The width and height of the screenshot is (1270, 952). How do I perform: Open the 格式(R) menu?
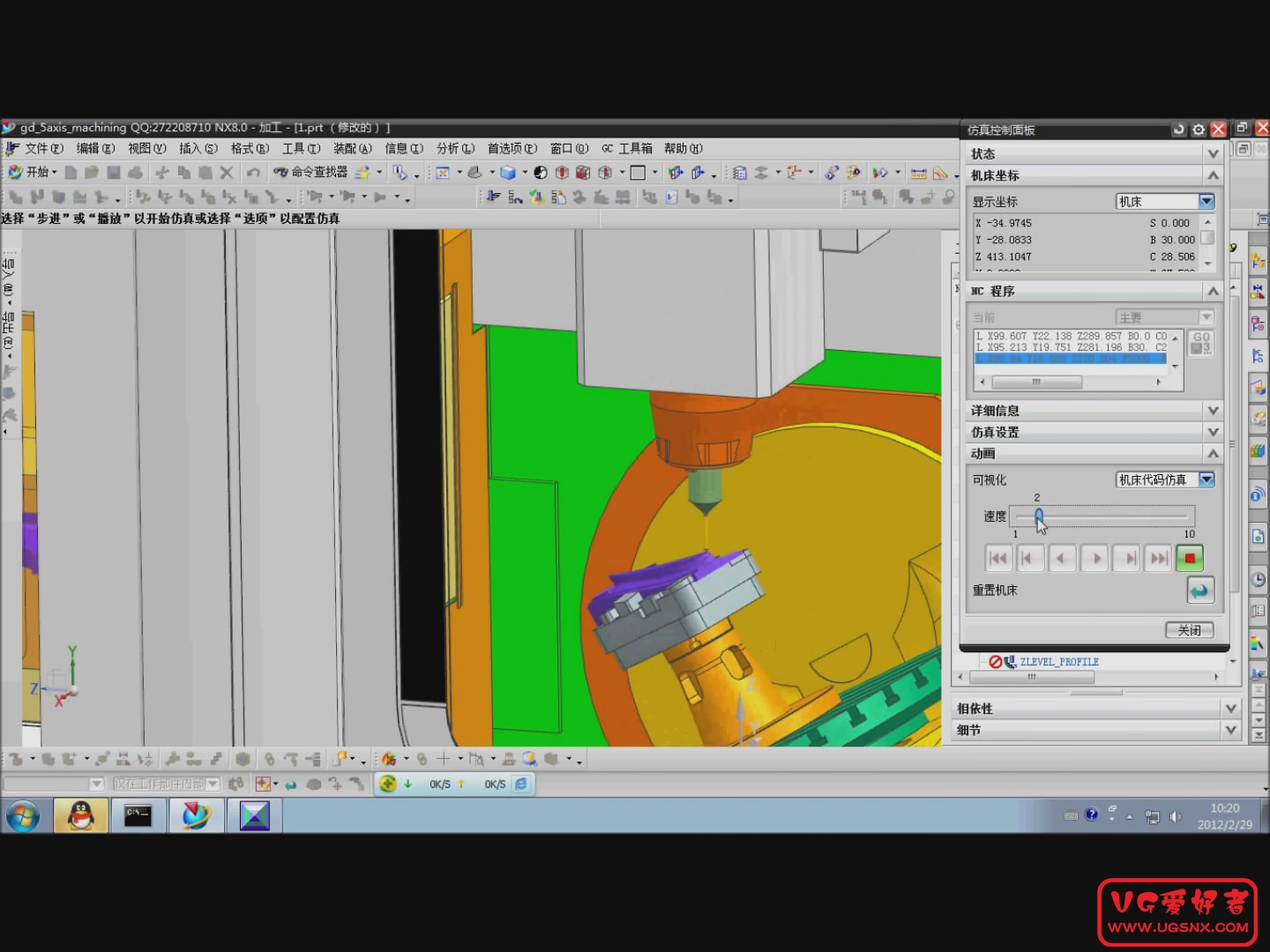click(x=250, y=148)
